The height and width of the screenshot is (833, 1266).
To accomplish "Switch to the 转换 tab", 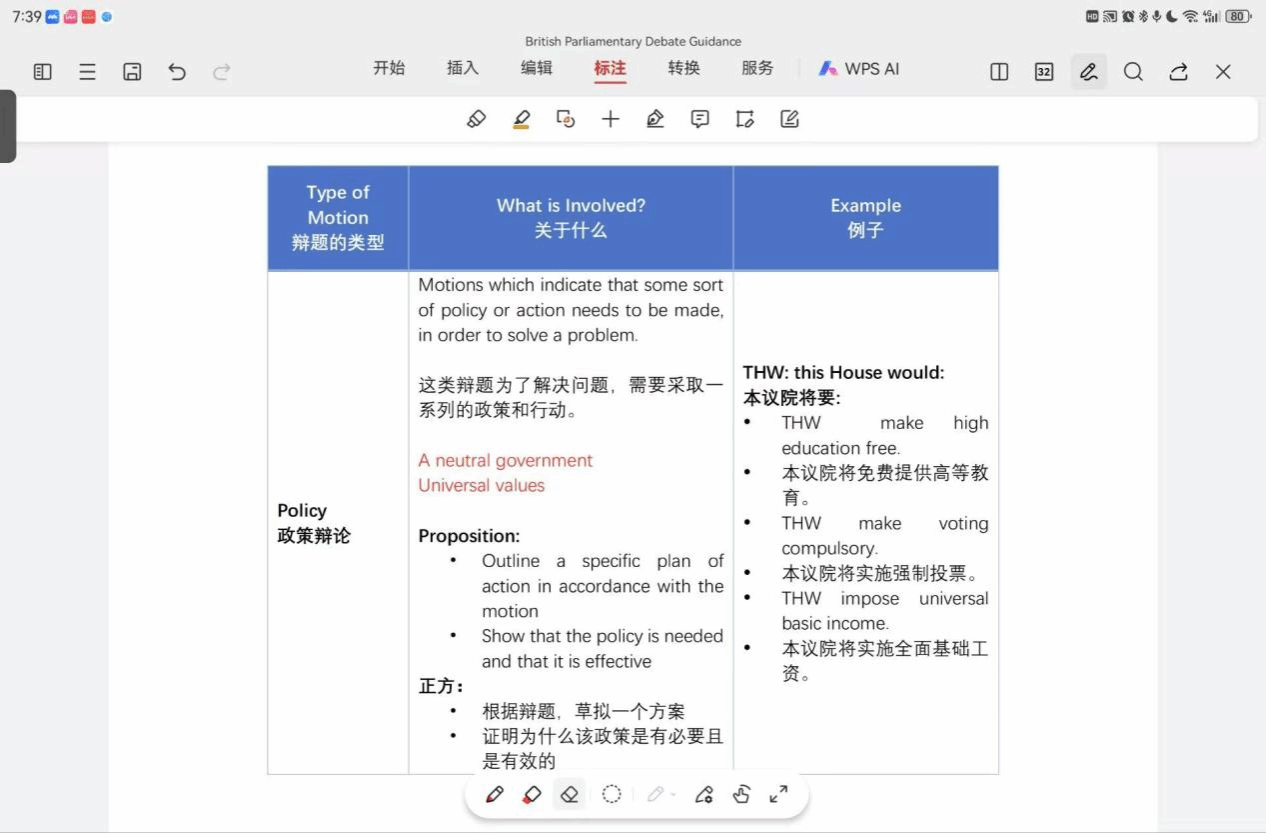I will pyautogui.click(x=684, y=68).
